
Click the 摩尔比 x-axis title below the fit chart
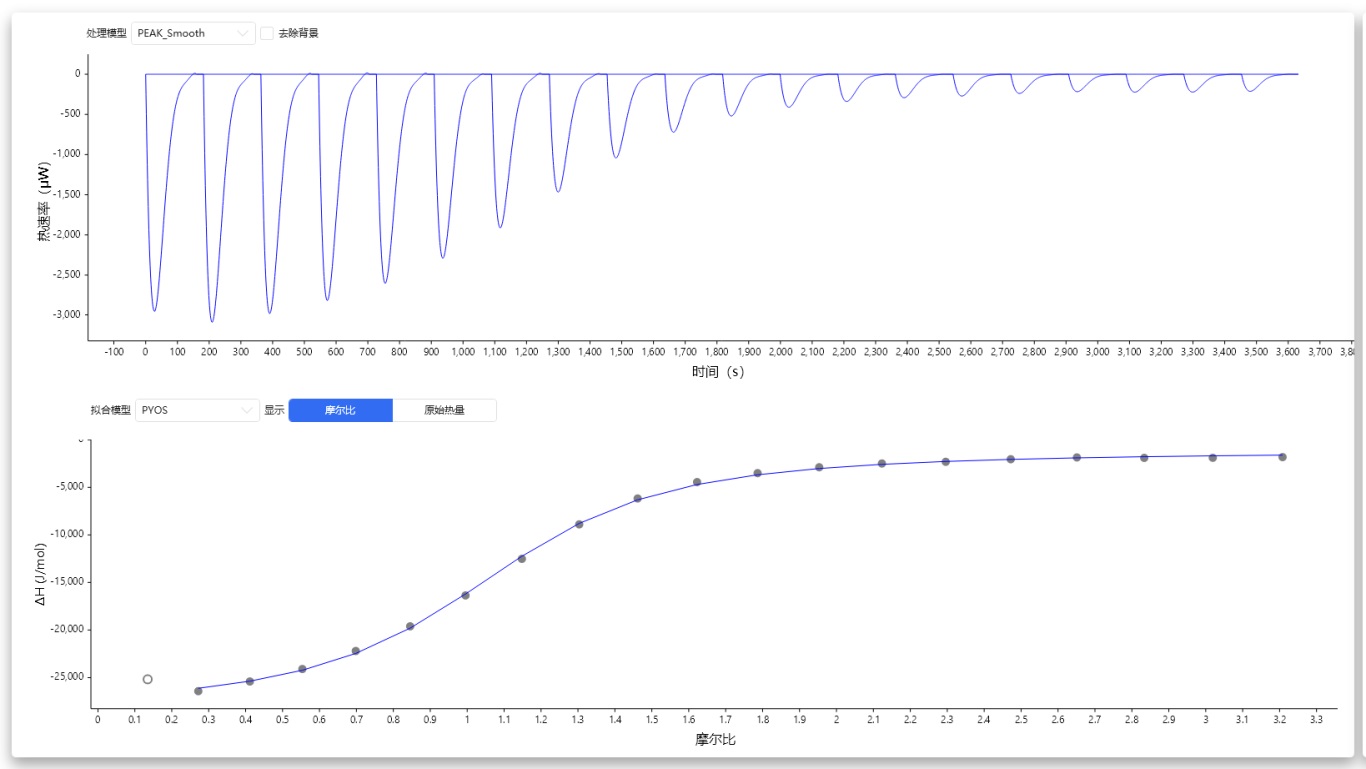pyautogui.click(x=716, y=740)
